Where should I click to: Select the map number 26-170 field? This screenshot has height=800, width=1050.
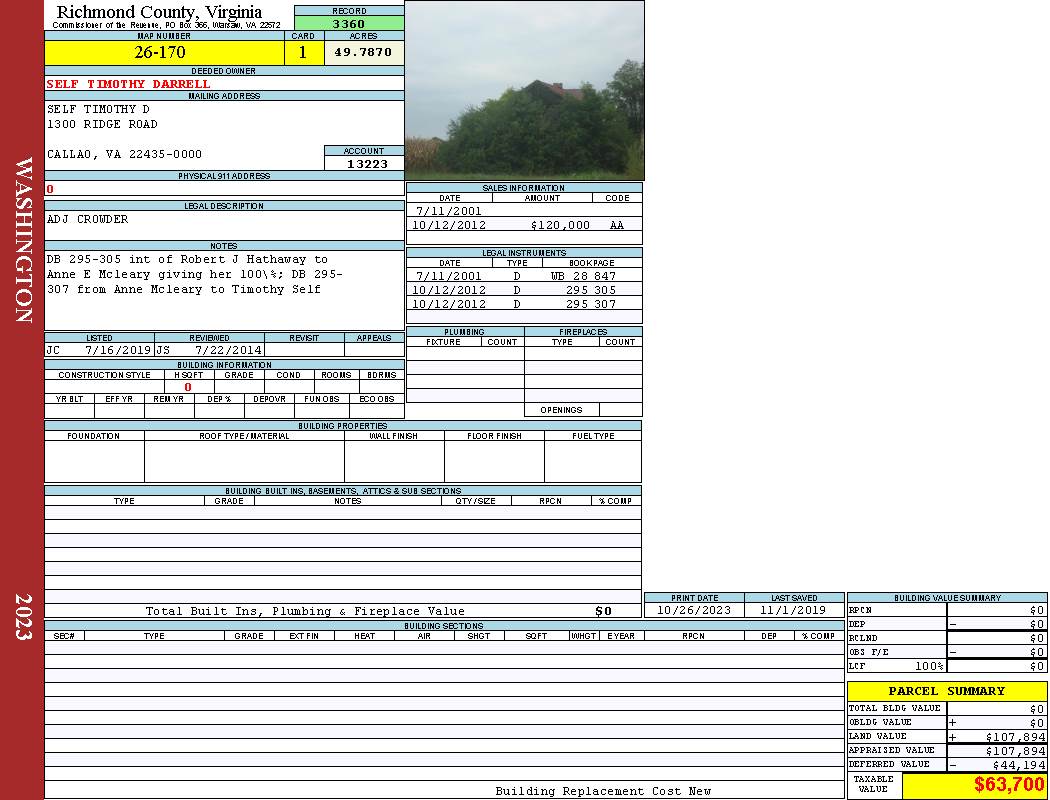[160, 52]
